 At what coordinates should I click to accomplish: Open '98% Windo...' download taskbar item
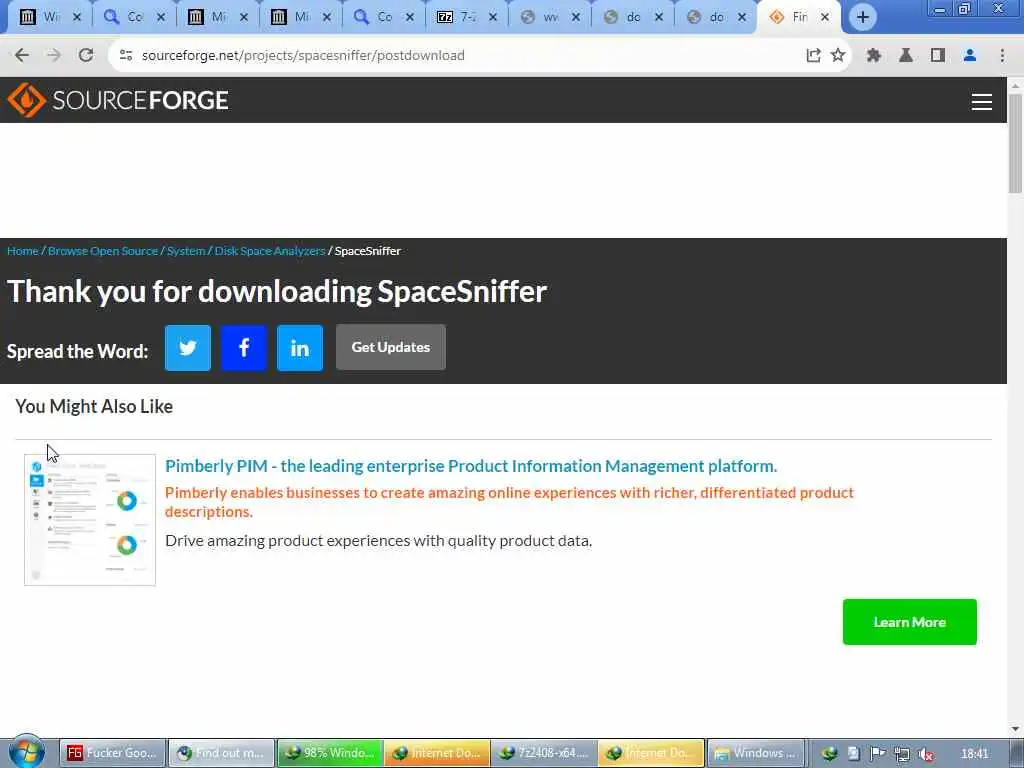330,753
